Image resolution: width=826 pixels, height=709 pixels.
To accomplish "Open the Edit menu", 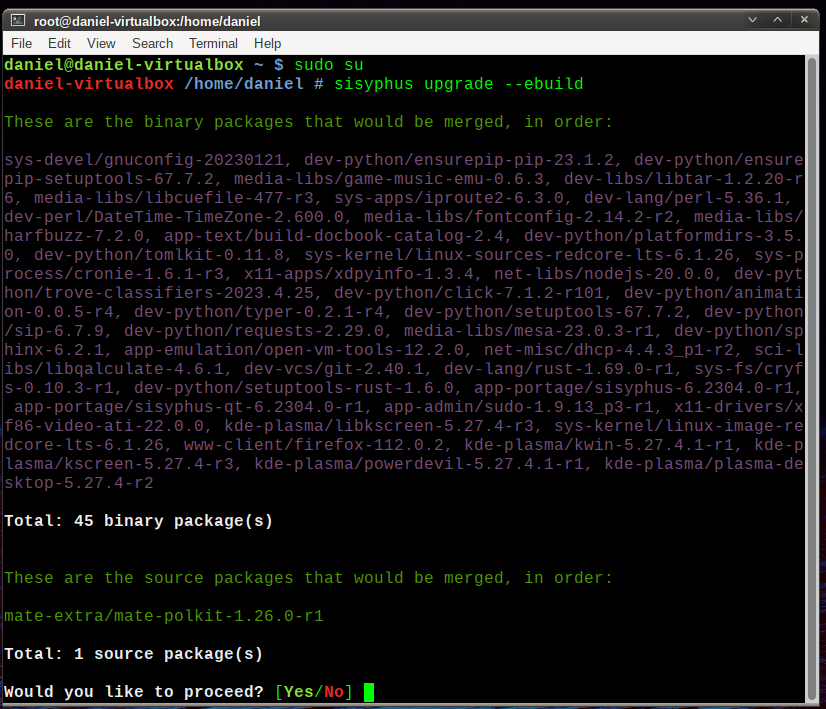I will click(59, 43).
